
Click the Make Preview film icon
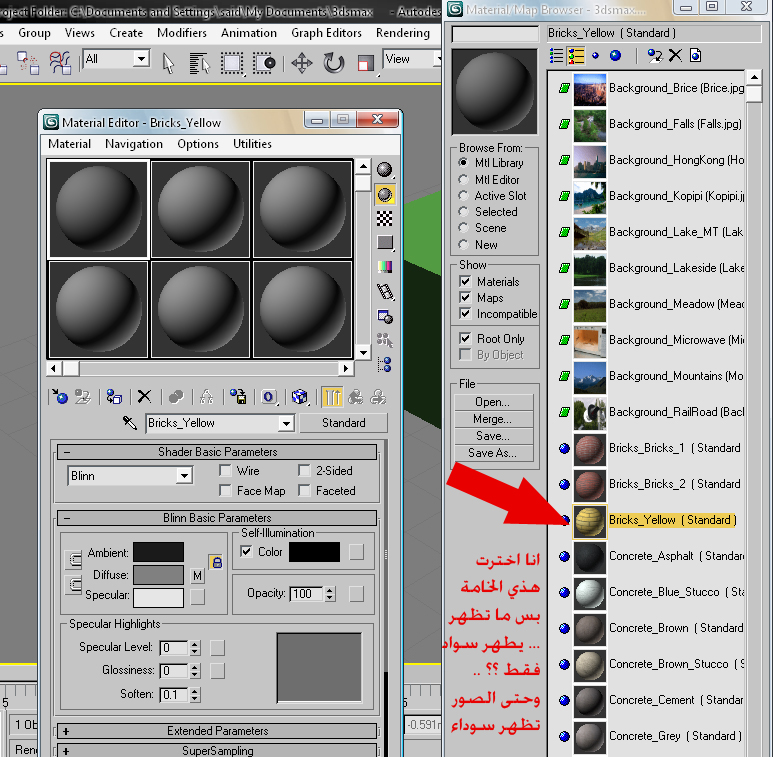pyautogui.click(x=385, y=292)
